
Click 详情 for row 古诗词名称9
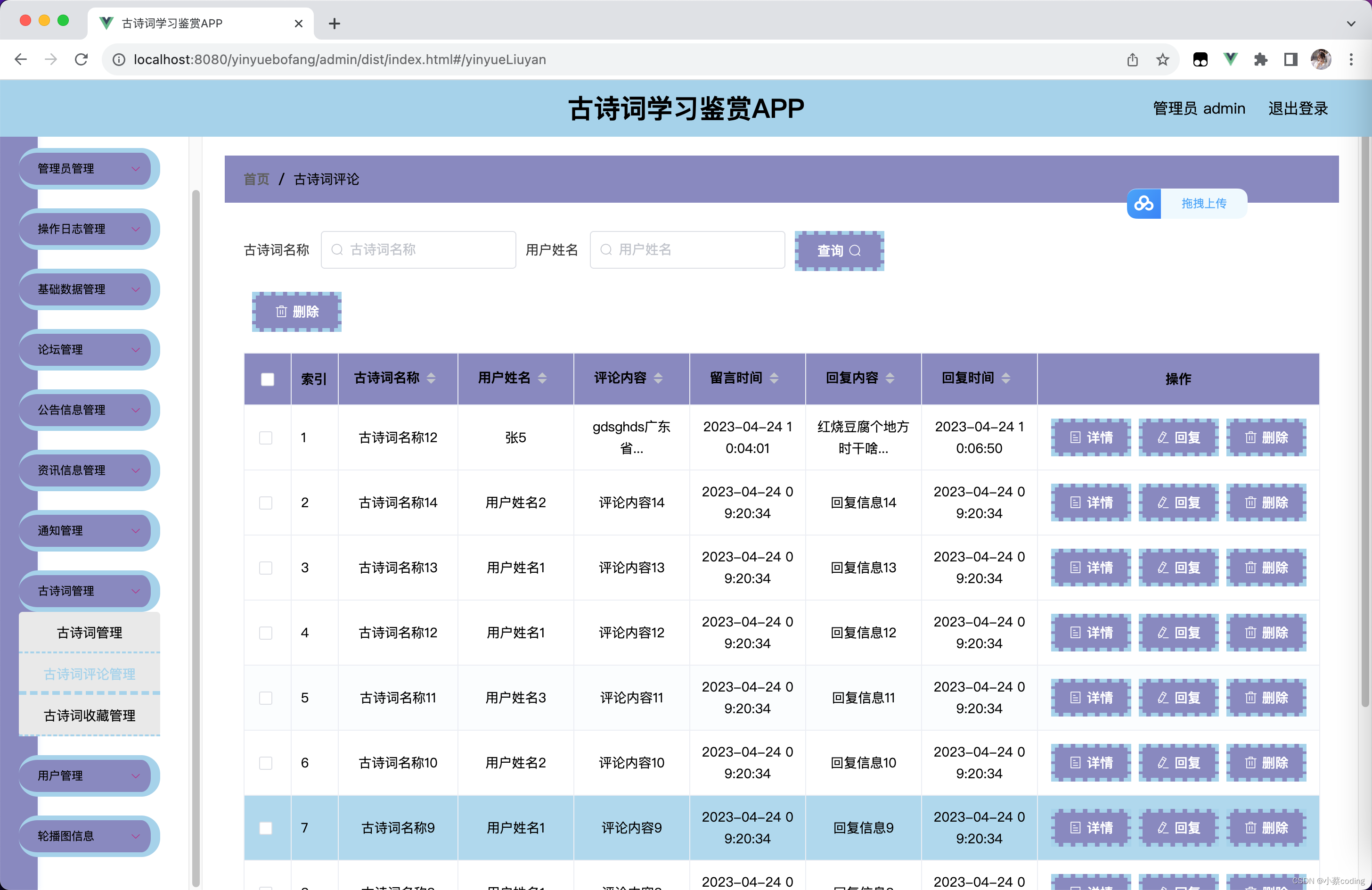(1091, 828)
